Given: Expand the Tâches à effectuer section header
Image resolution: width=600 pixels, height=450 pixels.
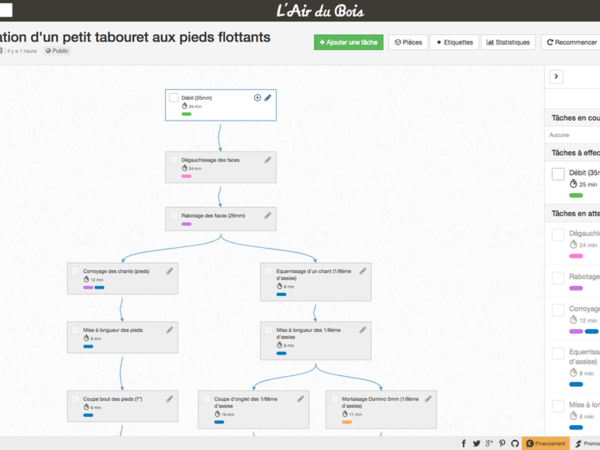Looking at the screenshot, I should coord(575,153).
